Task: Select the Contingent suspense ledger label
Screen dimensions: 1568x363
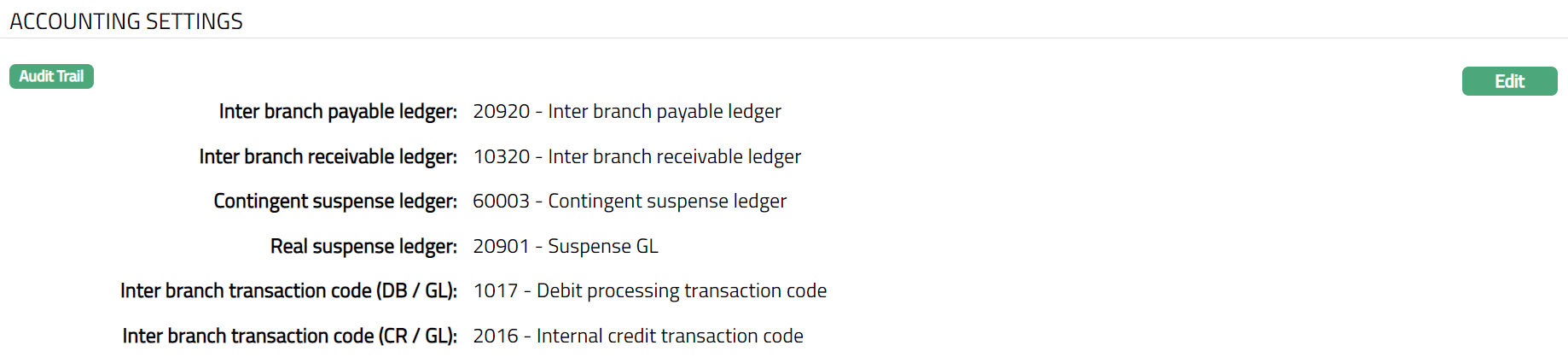Action: point(335,202)
